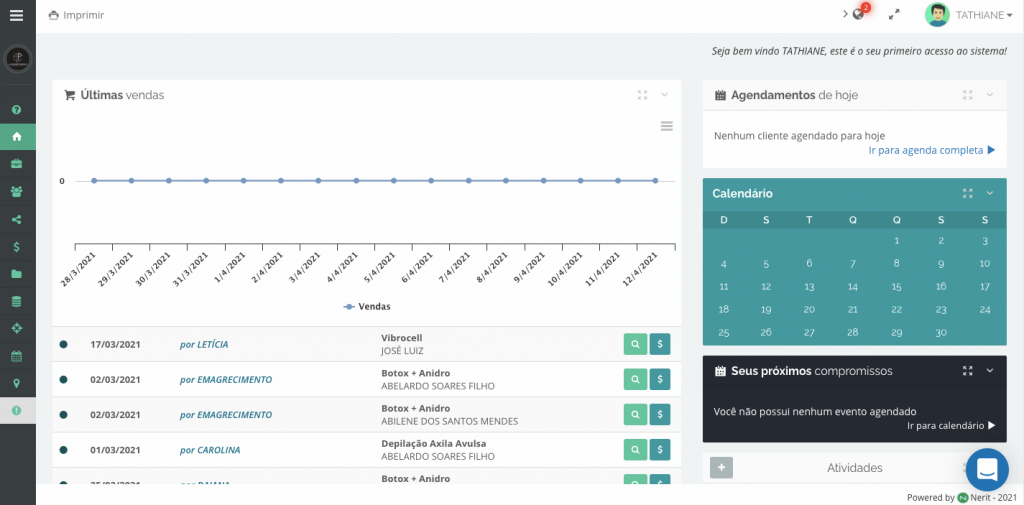Click the dollar sign financial sidebar icon
Viewport: 1024px width, 505px height.
(17, 246)
